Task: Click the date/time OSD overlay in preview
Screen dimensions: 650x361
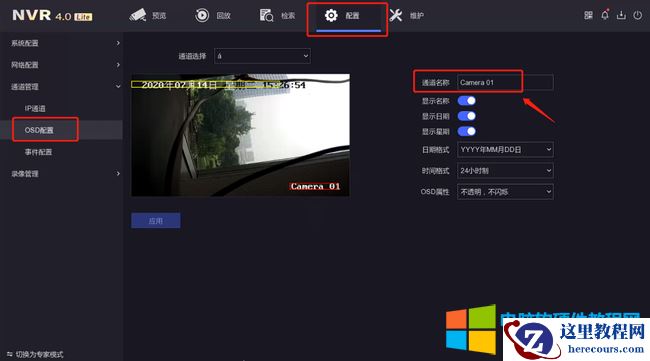Action: click(219, 85)
